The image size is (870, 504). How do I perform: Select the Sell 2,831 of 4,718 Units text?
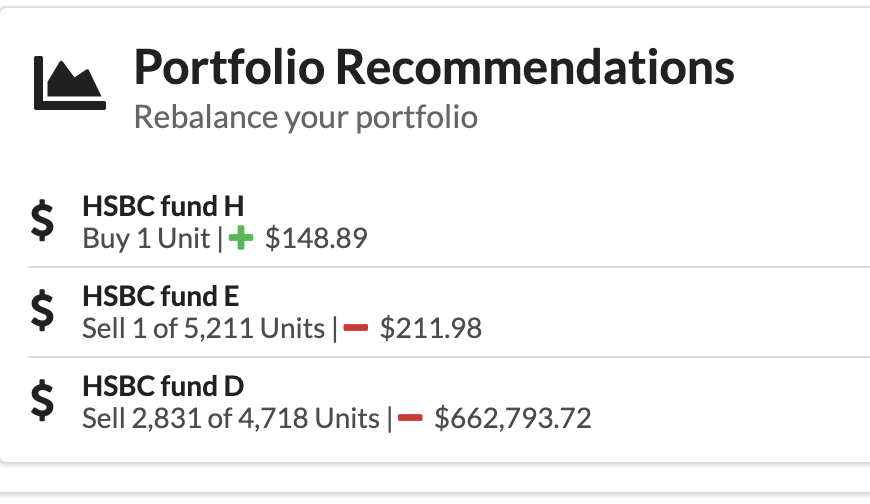tap(230, 417)
